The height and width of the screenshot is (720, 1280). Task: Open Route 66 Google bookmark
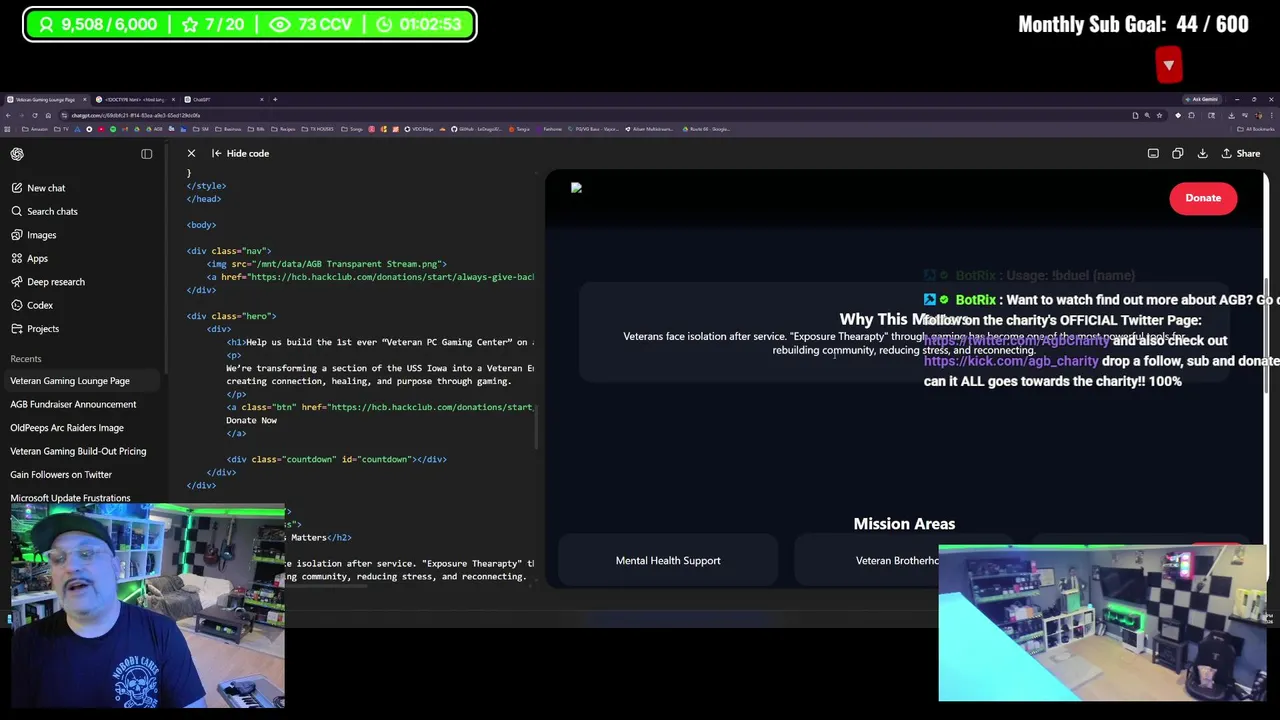706,129
